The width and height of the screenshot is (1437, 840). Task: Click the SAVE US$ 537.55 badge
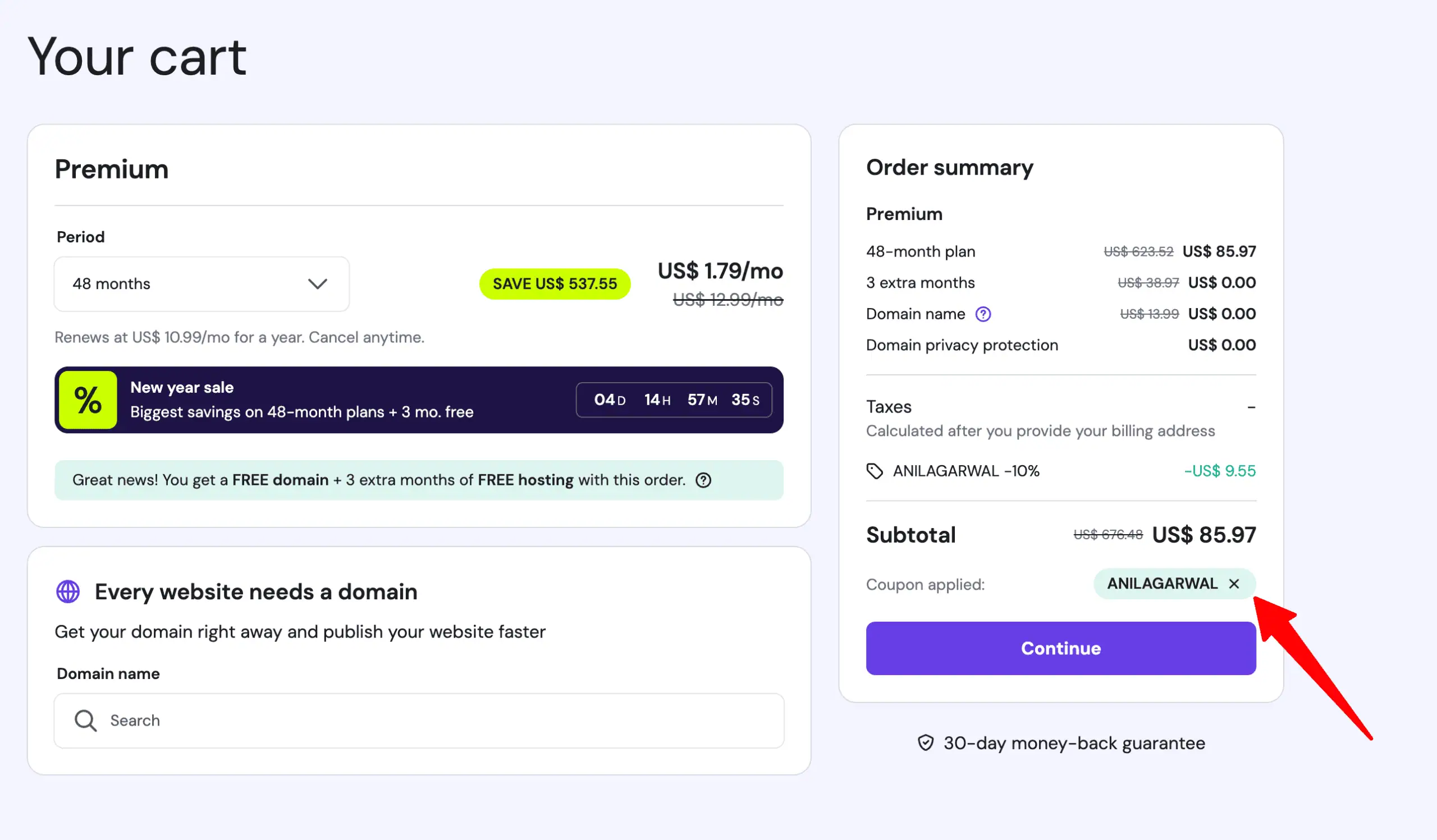(554, 283)
